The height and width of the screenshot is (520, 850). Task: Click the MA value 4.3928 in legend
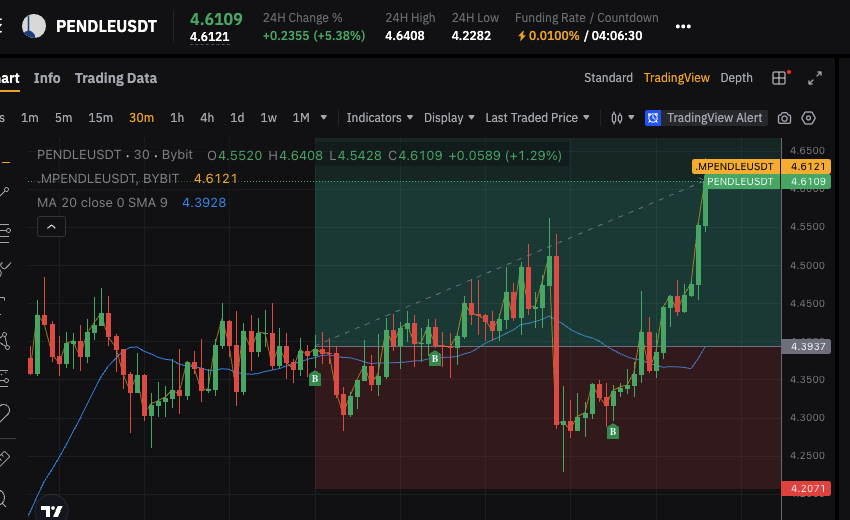pos(204,203)
